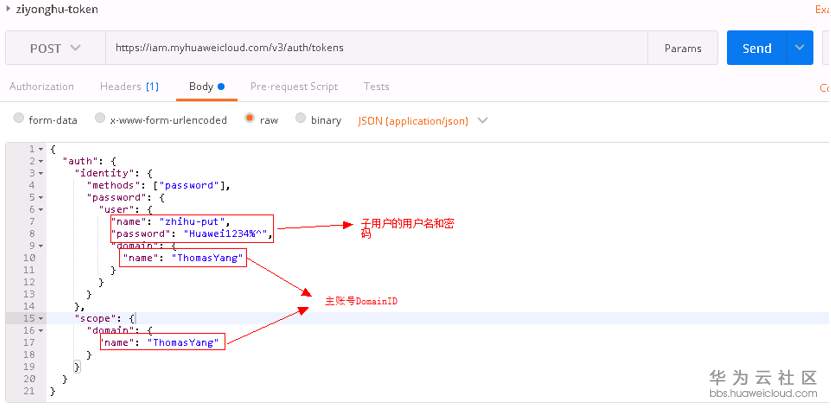Send the request
Viewport: 831px width, 408px height.
(x=756, y=48)
